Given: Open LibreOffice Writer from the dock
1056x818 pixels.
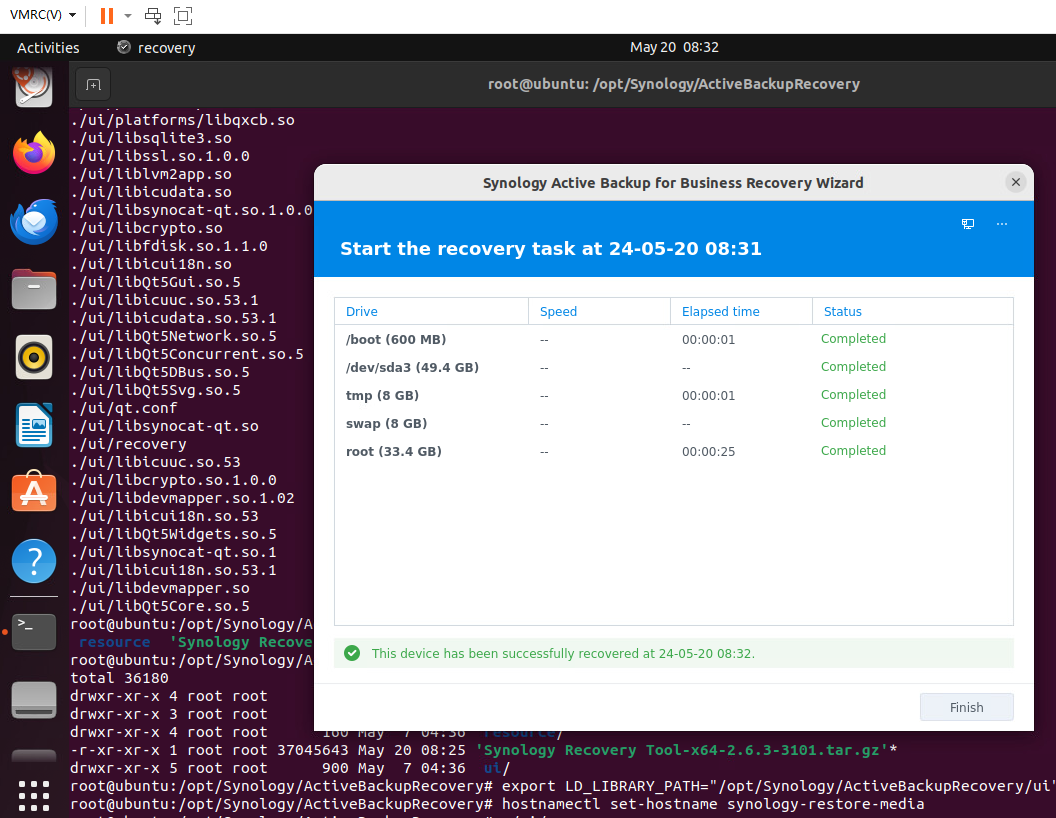Looking at the screenshot, I should click(x=34, y=425).
